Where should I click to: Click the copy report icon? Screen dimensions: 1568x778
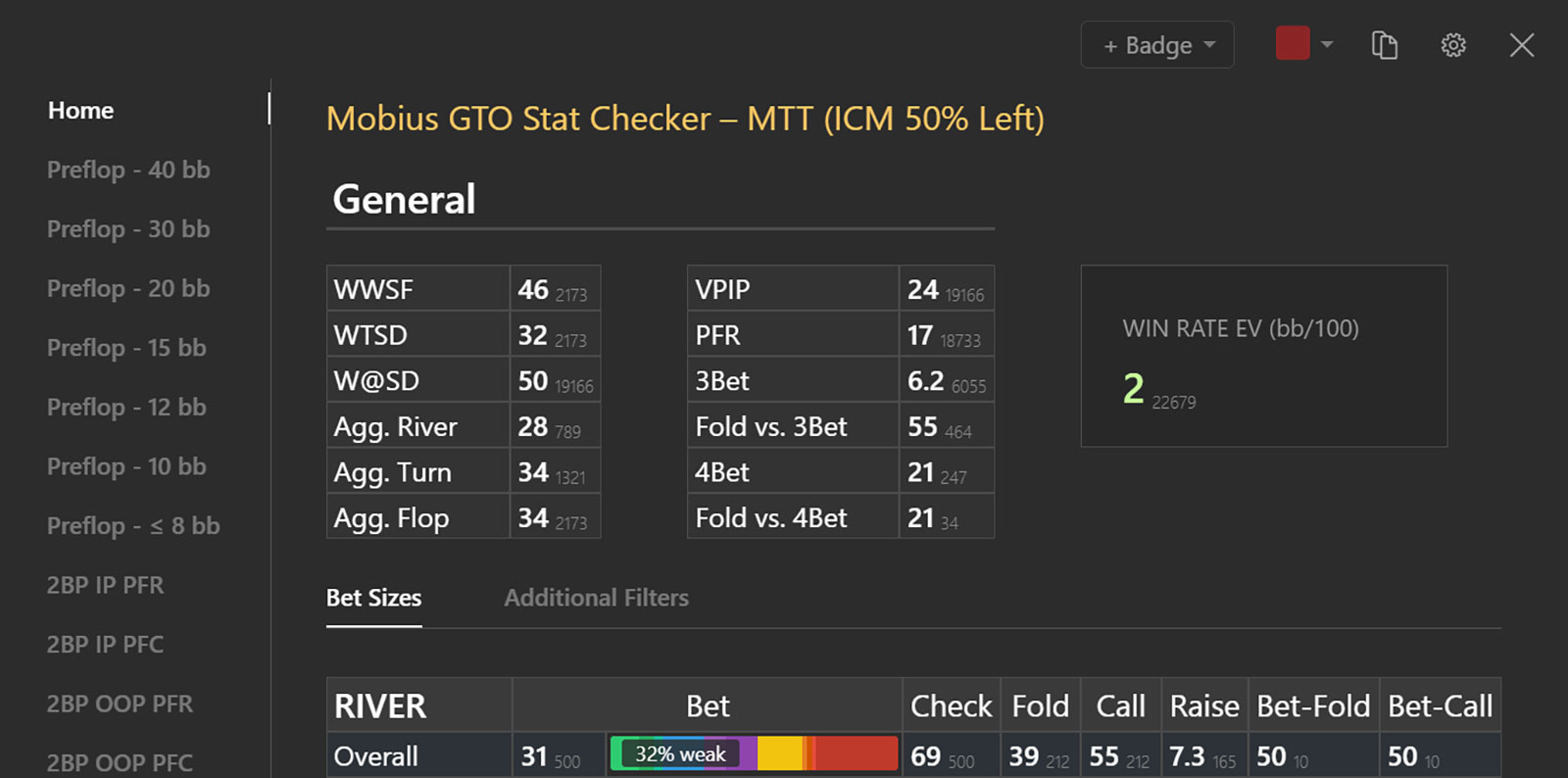(1384, 45)
